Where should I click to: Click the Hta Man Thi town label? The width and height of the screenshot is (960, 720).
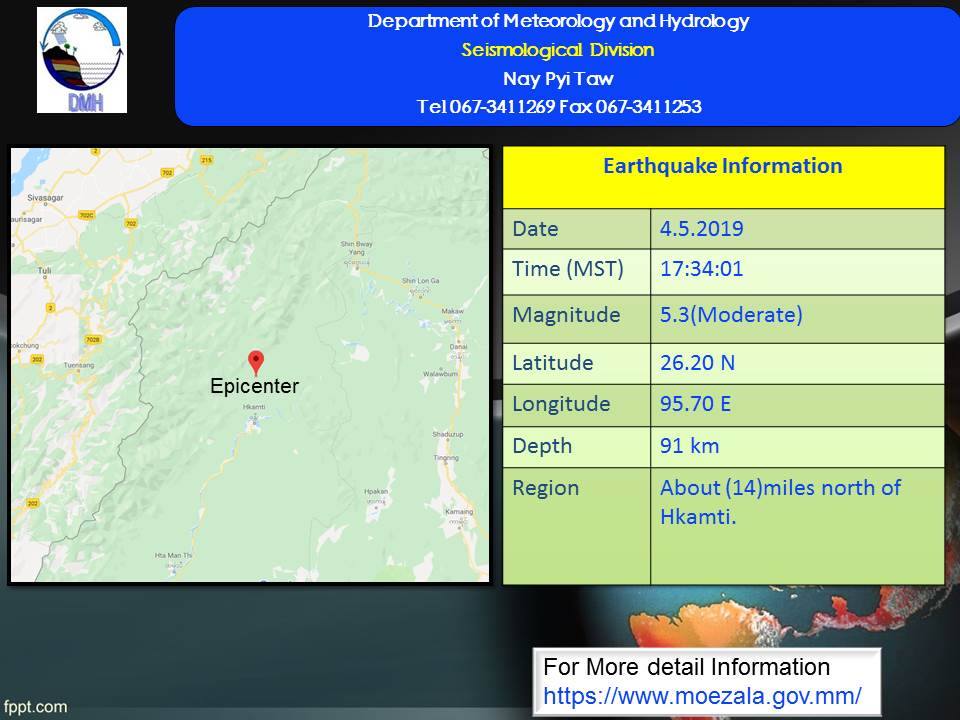[x=173, y=555]
